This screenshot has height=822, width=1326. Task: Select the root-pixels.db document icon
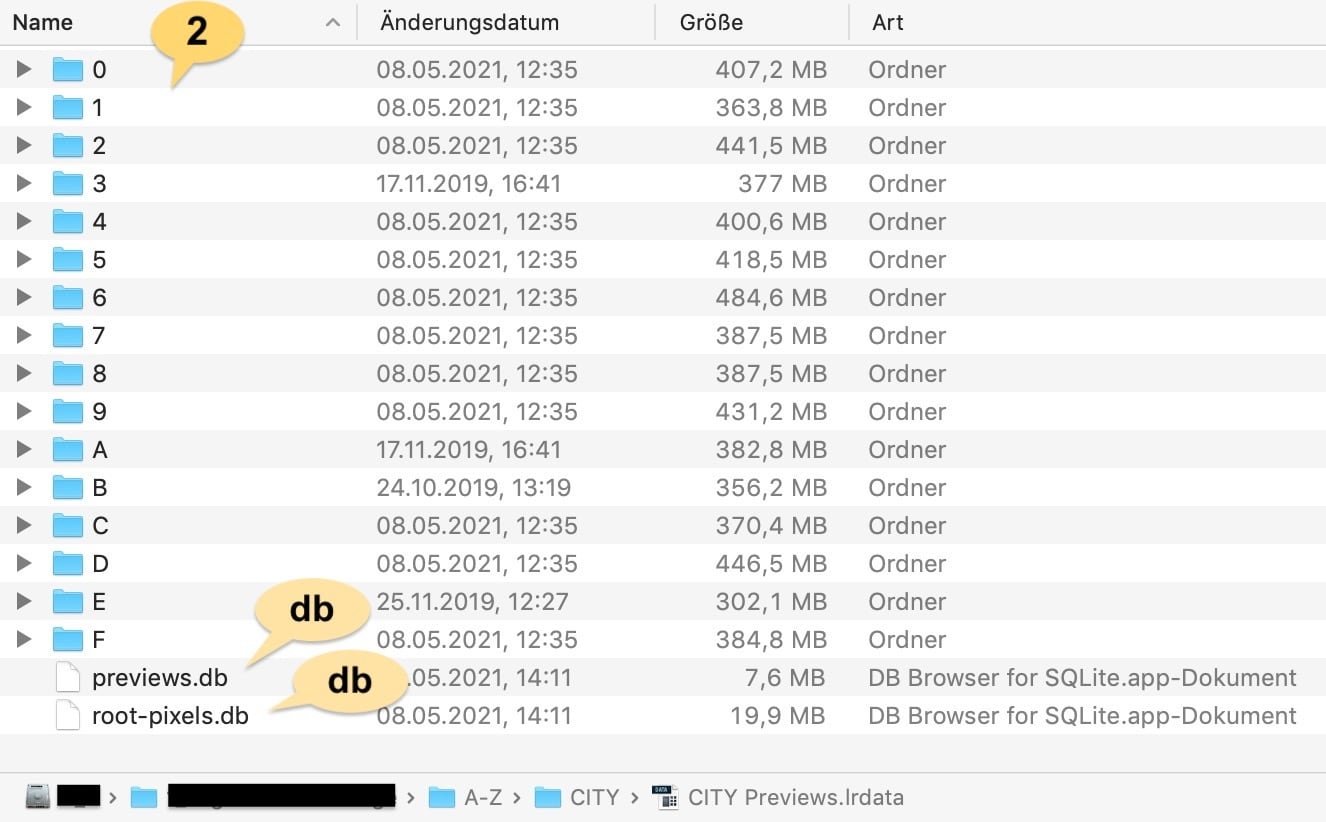click(67, 716)
